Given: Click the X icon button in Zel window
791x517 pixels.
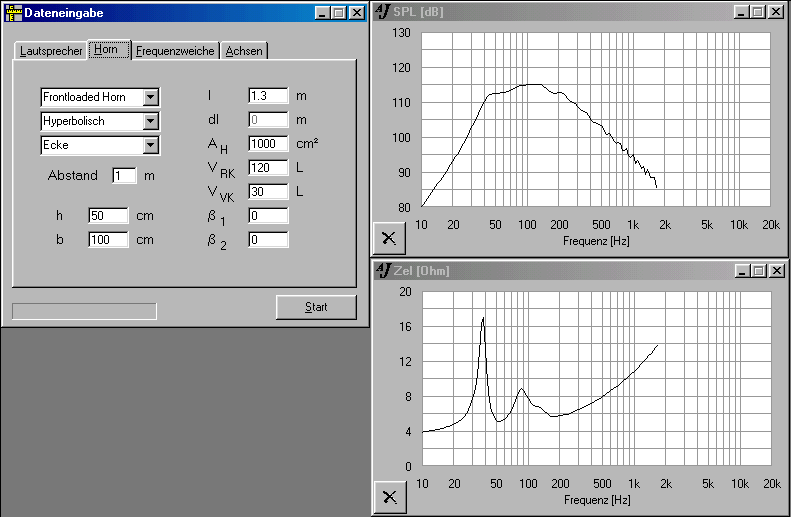Looking at the screenshot, I should pos(390,497).
